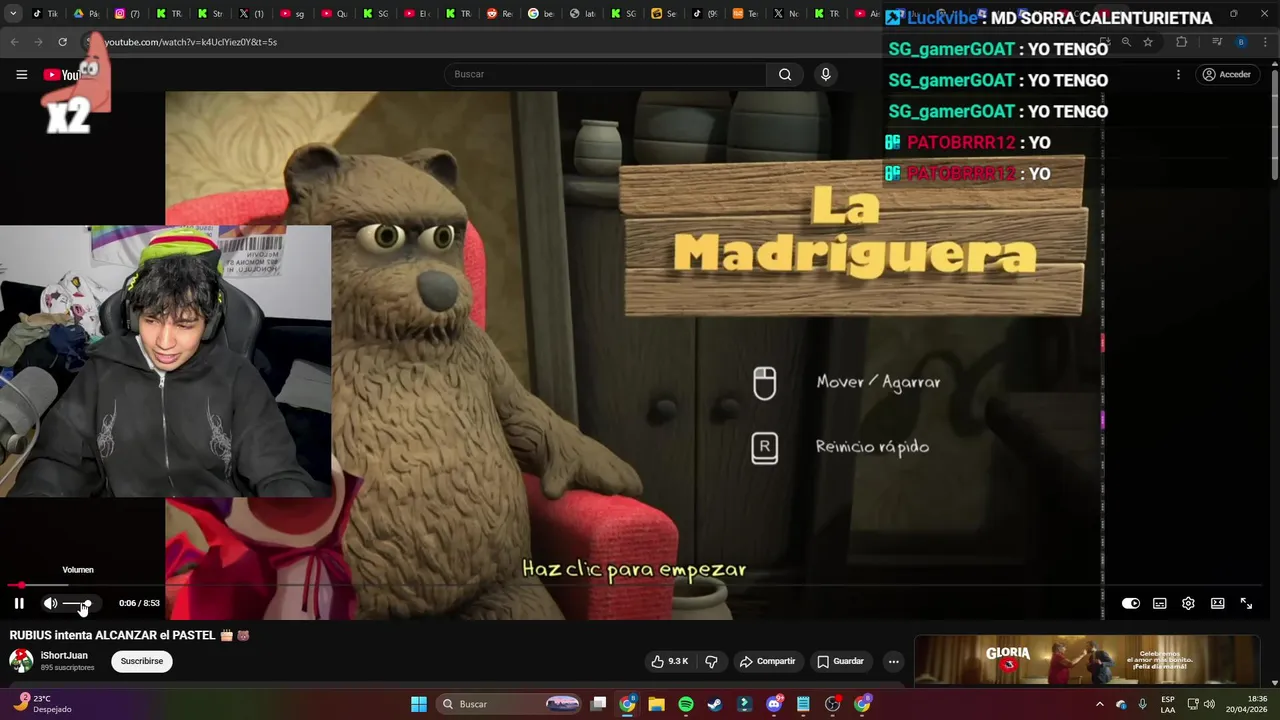Go to the YouTube home logo
The image size is (1280, 720).
pyautogui.click(x=62, y=75)
